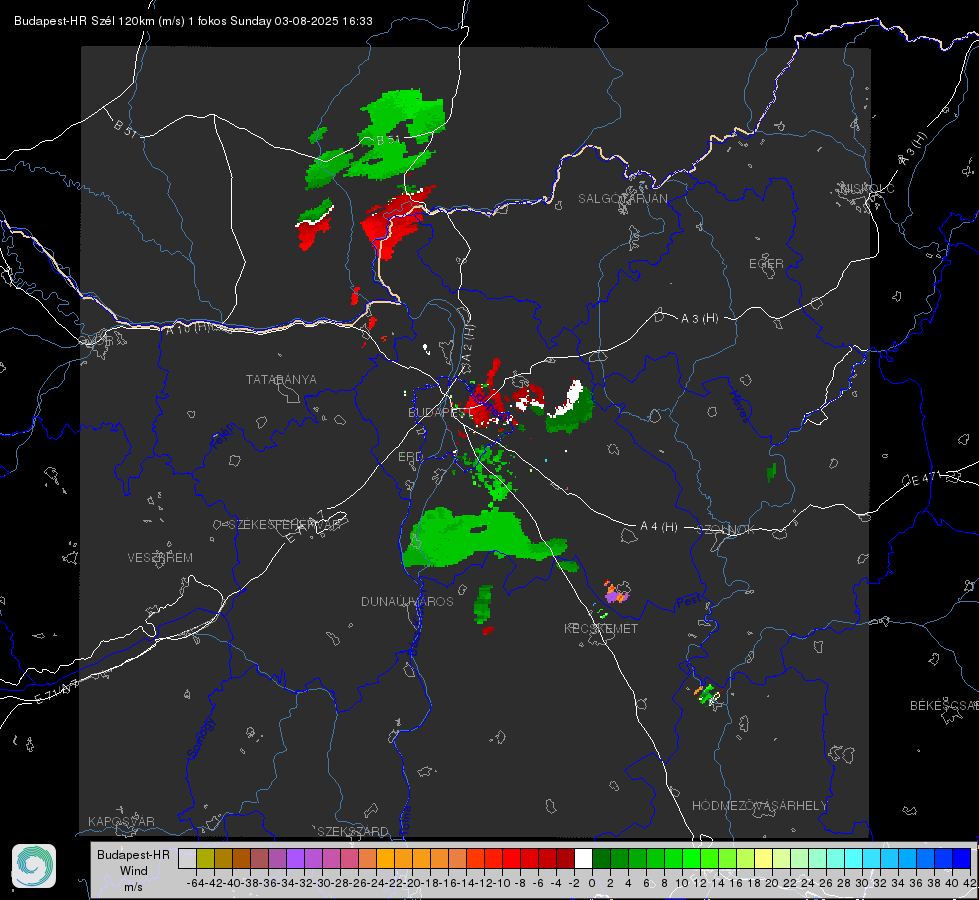
Task: Select the KAPOSVÁR city label
Action: tap(121, 821)
